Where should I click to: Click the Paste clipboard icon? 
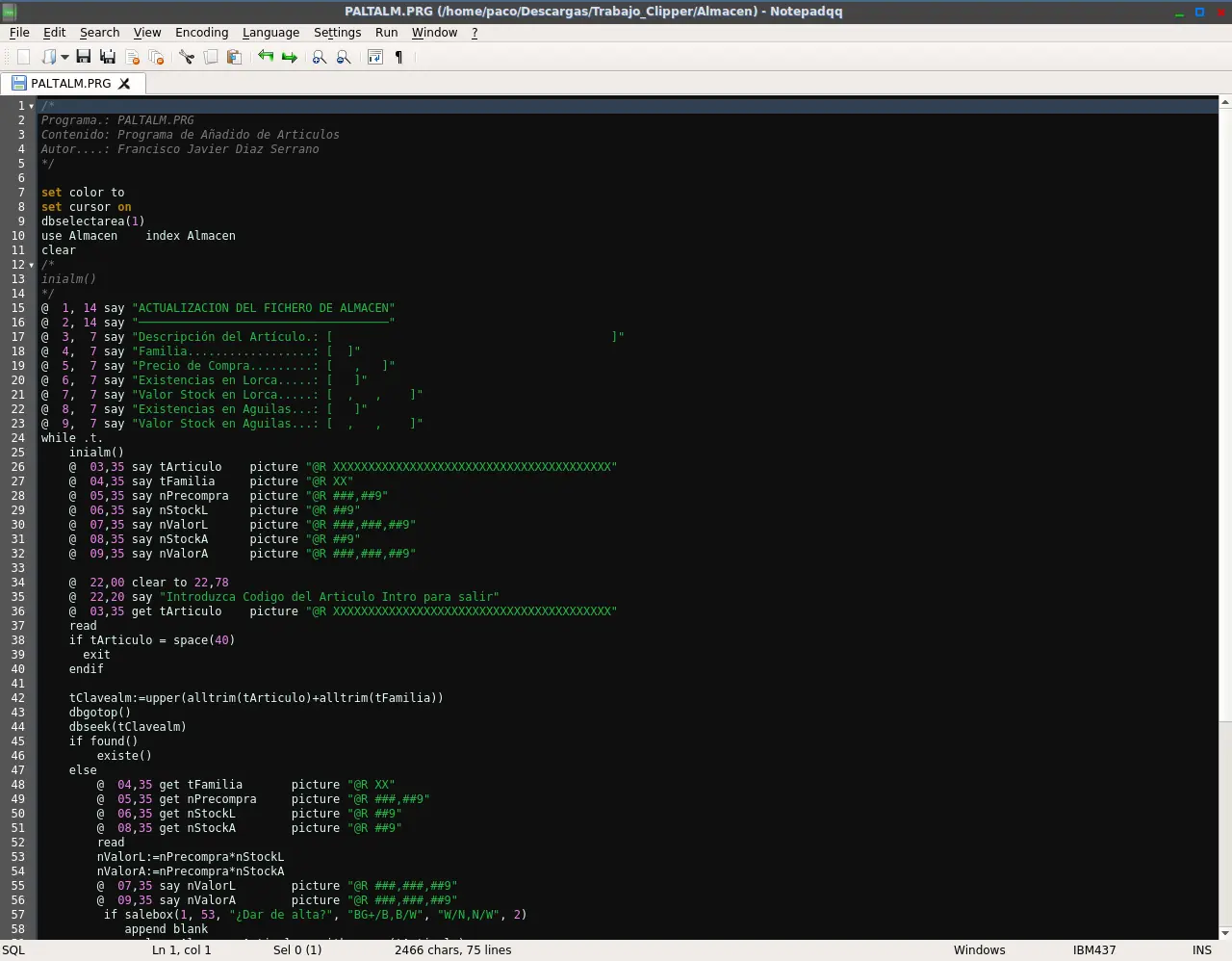[x=234, y=58]
